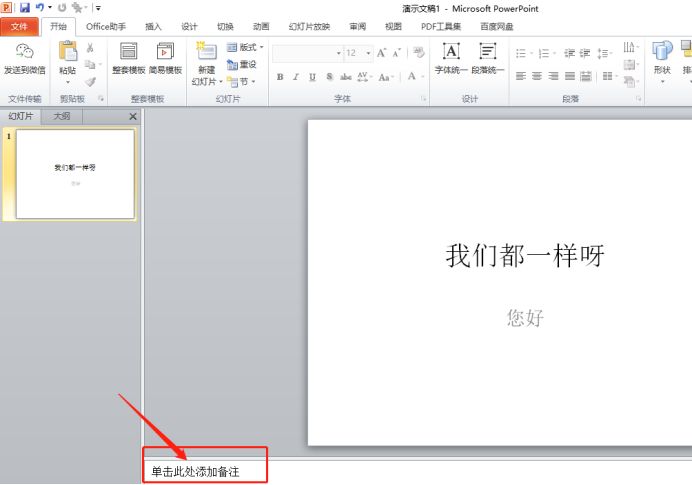Click the Decrease Font Size icon
The width and height of the screenshot is (692, 485).
396,53
